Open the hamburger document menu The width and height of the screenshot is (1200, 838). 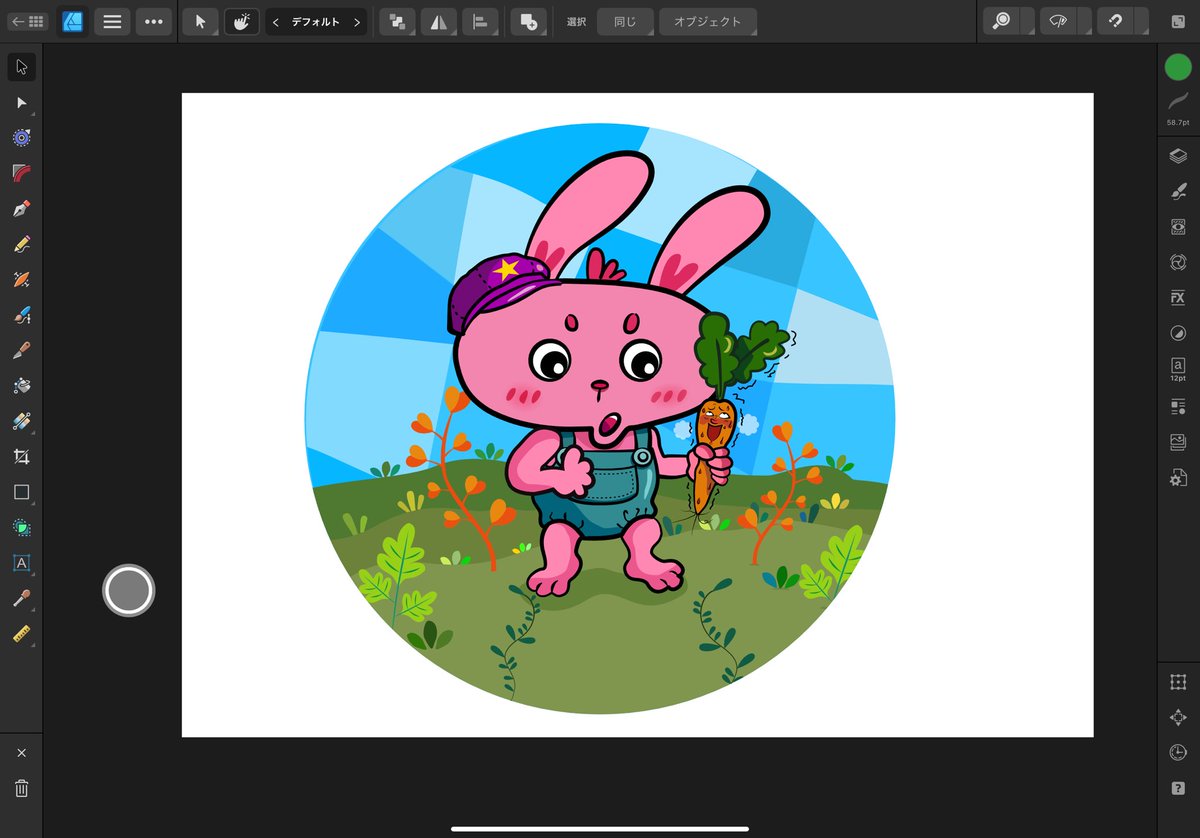(112, 20)
